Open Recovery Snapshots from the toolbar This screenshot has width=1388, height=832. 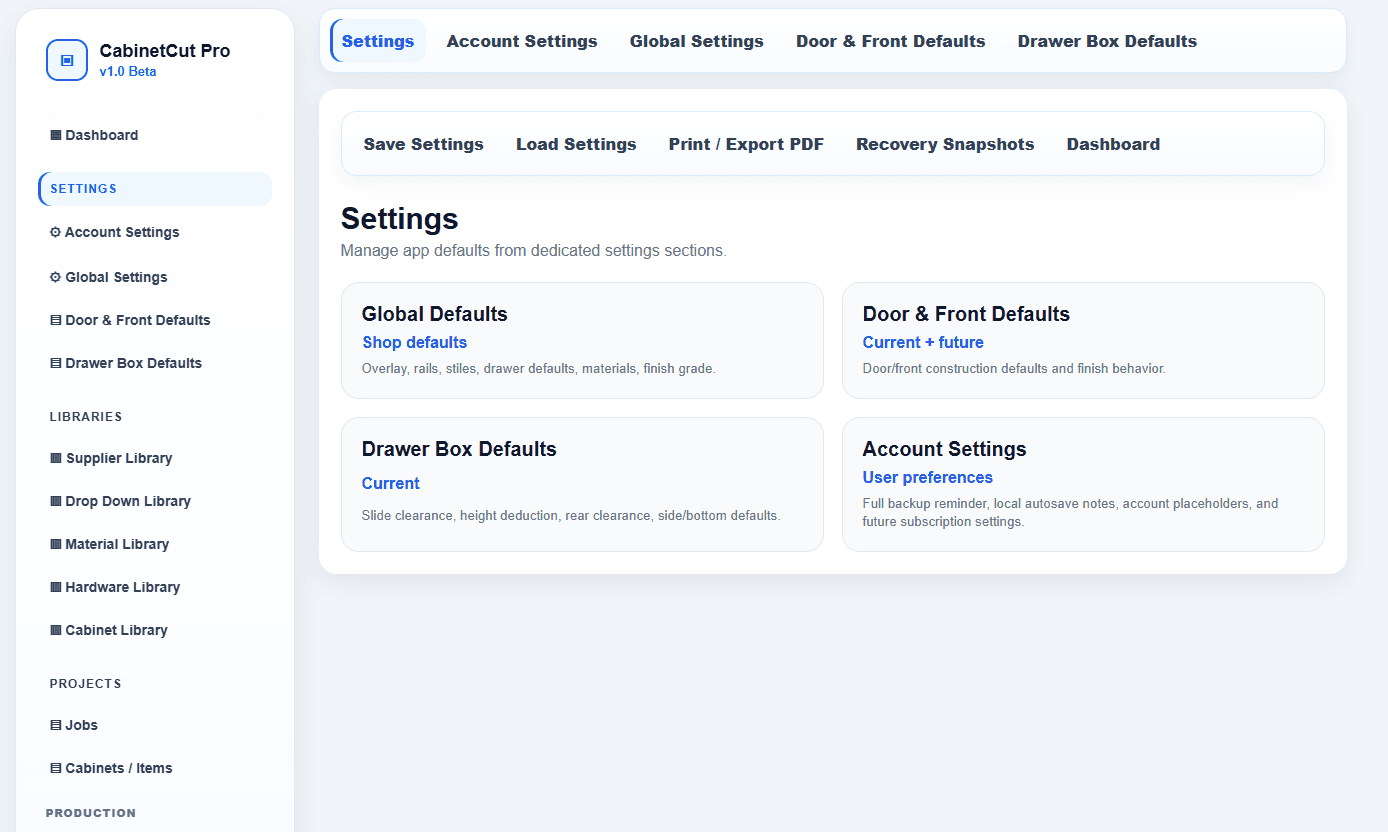(945, 144)
